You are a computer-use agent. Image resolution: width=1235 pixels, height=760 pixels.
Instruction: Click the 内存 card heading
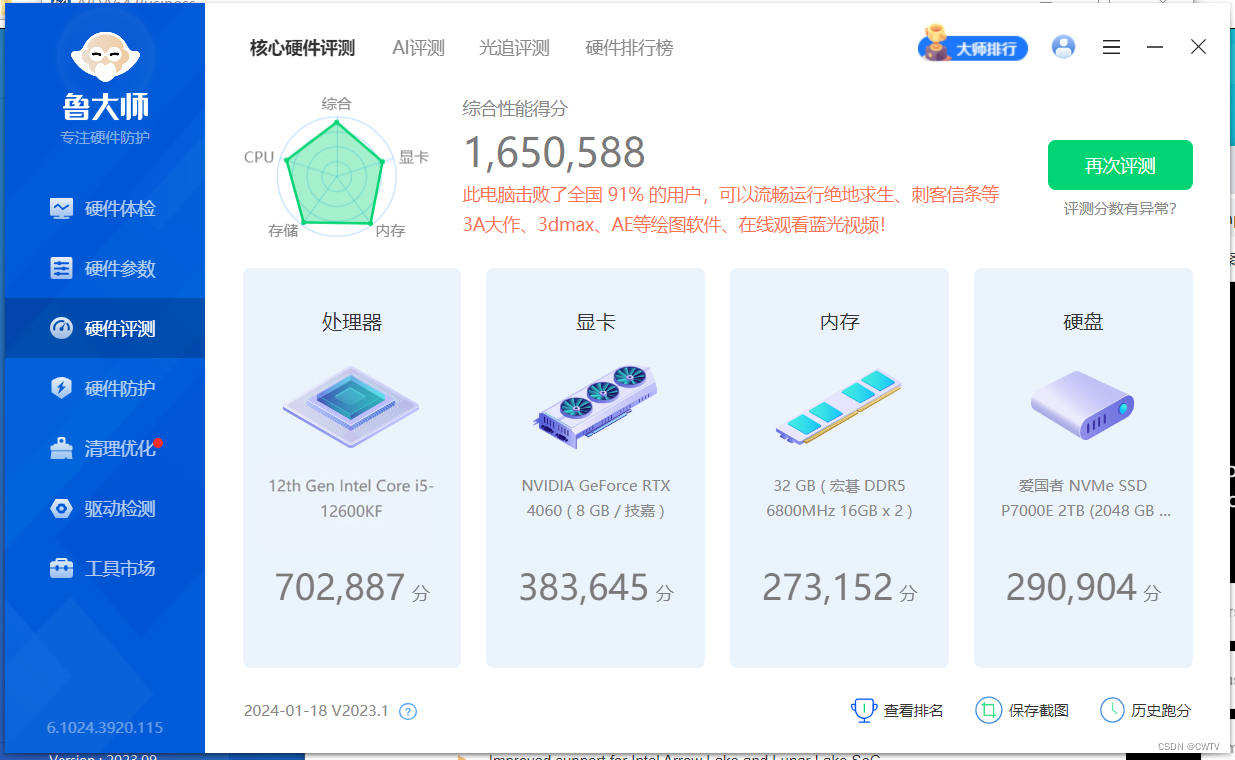[839, 322]
